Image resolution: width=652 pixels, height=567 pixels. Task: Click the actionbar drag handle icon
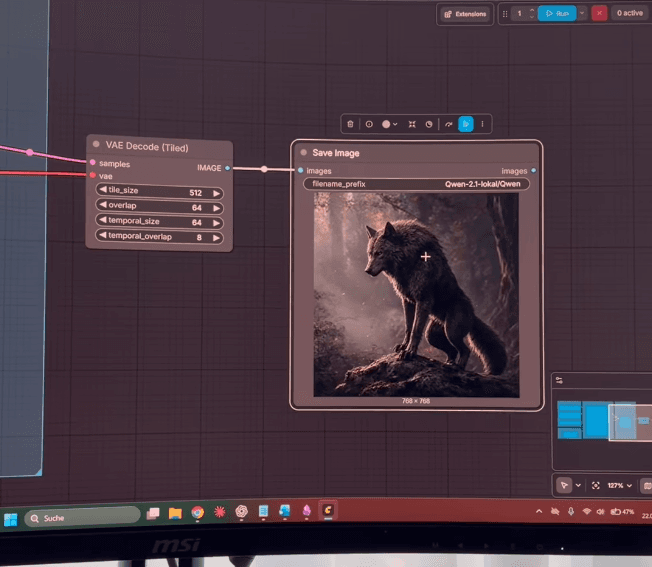click(505, 14)
